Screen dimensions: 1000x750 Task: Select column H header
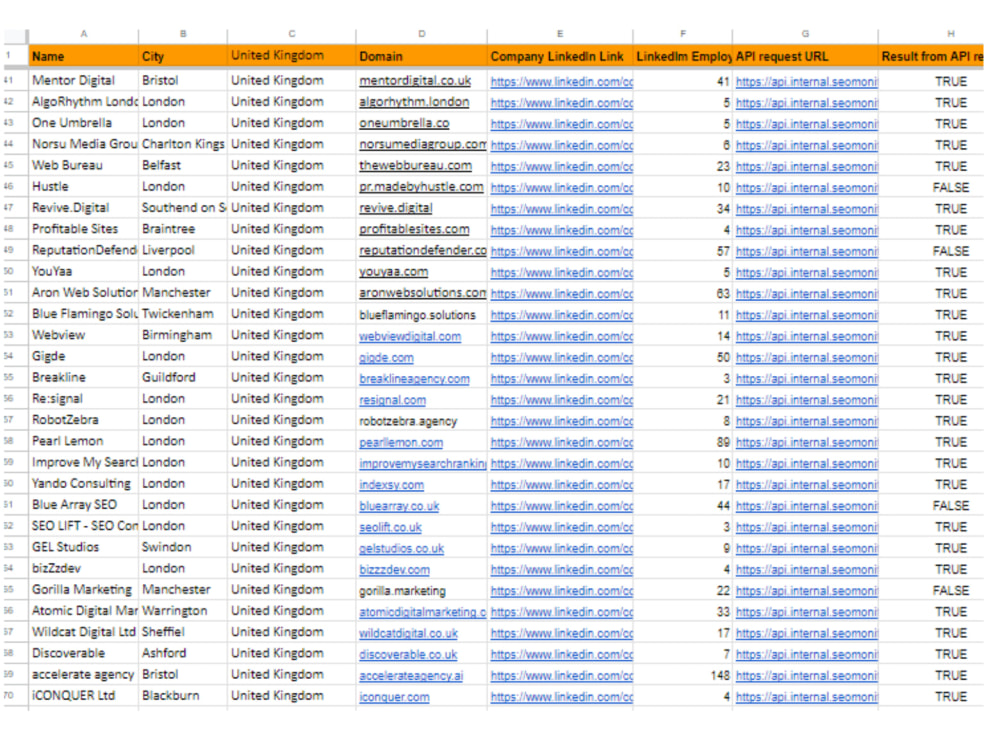(930, 34)
